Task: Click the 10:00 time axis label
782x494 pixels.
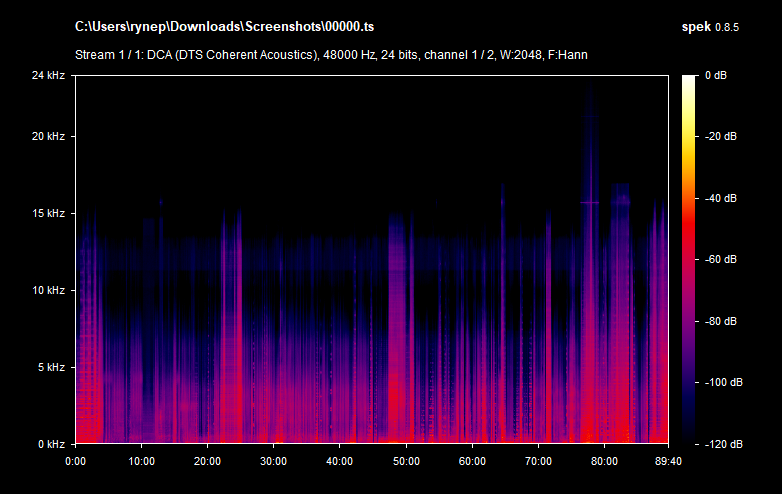Action: 142,461
